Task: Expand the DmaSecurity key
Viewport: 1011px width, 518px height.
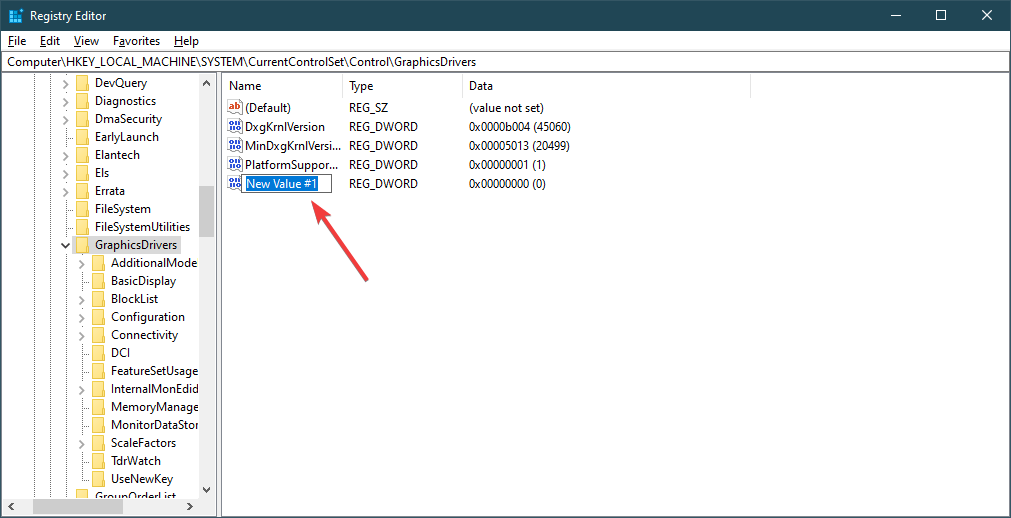Action: 66,119
